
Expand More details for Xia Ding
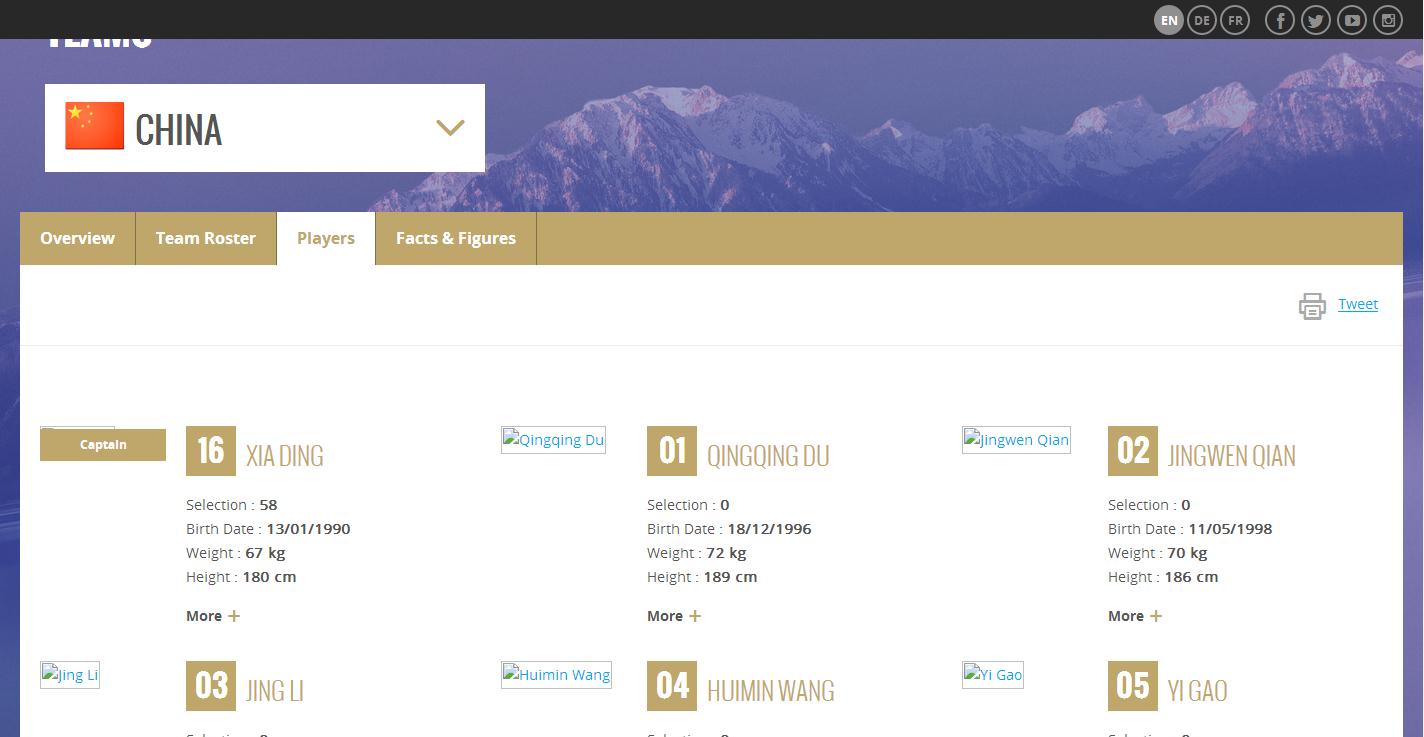click(x=213, y=616)
